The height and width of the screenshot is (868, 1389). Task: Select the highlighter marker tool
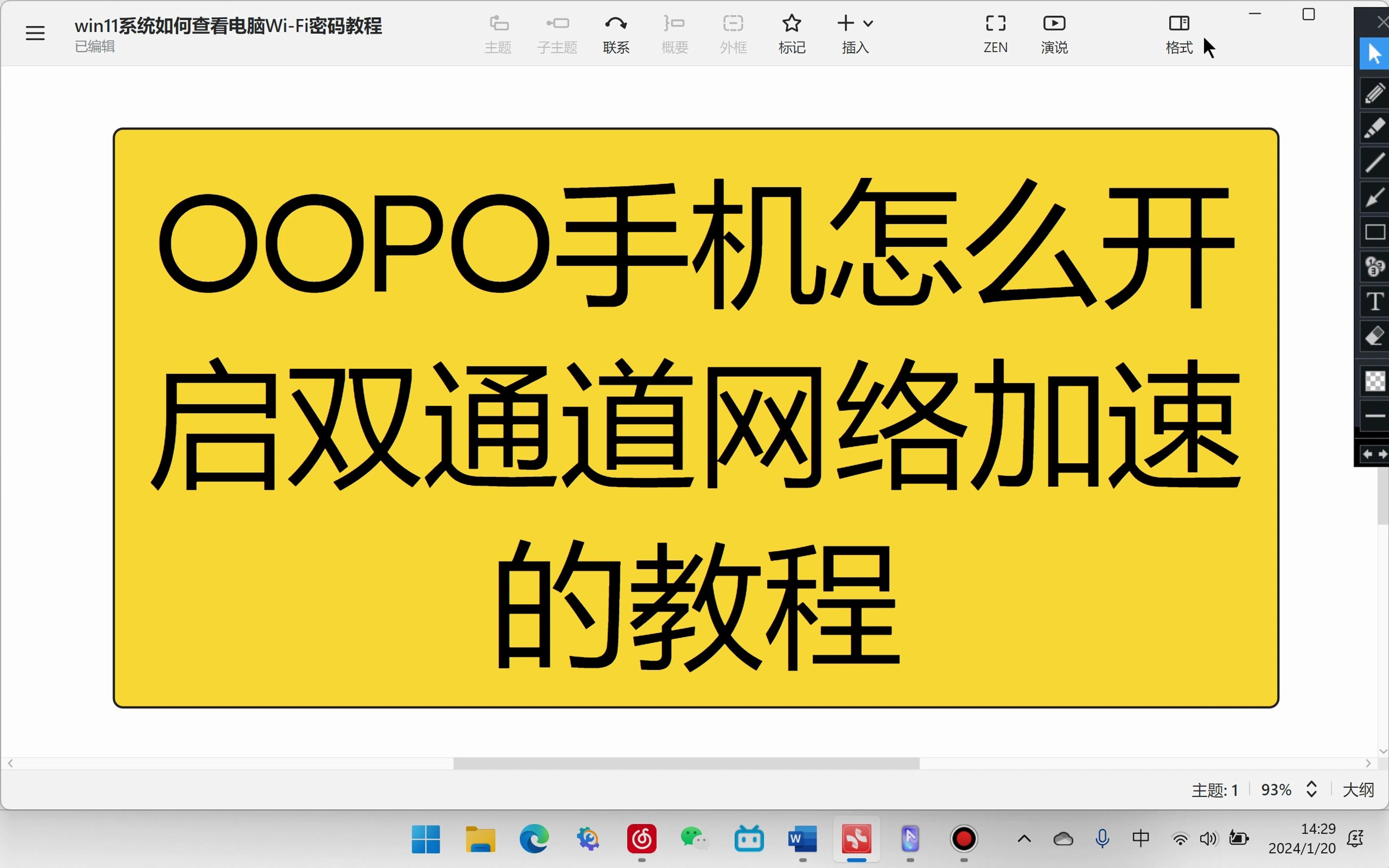point(1374,127)
